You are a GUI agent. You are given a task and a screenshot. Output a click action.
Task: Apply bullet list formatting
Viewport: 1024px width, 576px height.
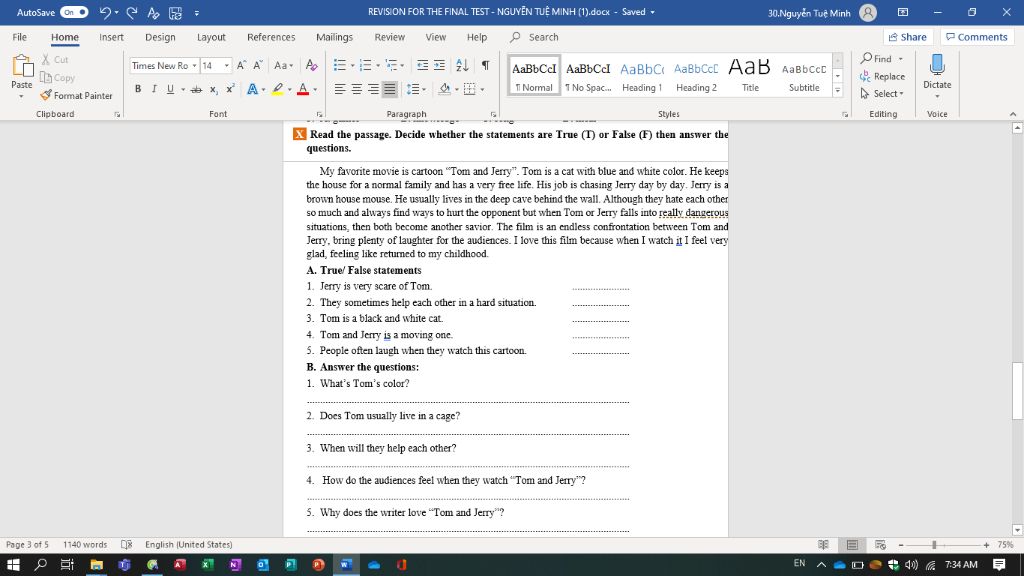pyautogui.click(x=340, y=65)
